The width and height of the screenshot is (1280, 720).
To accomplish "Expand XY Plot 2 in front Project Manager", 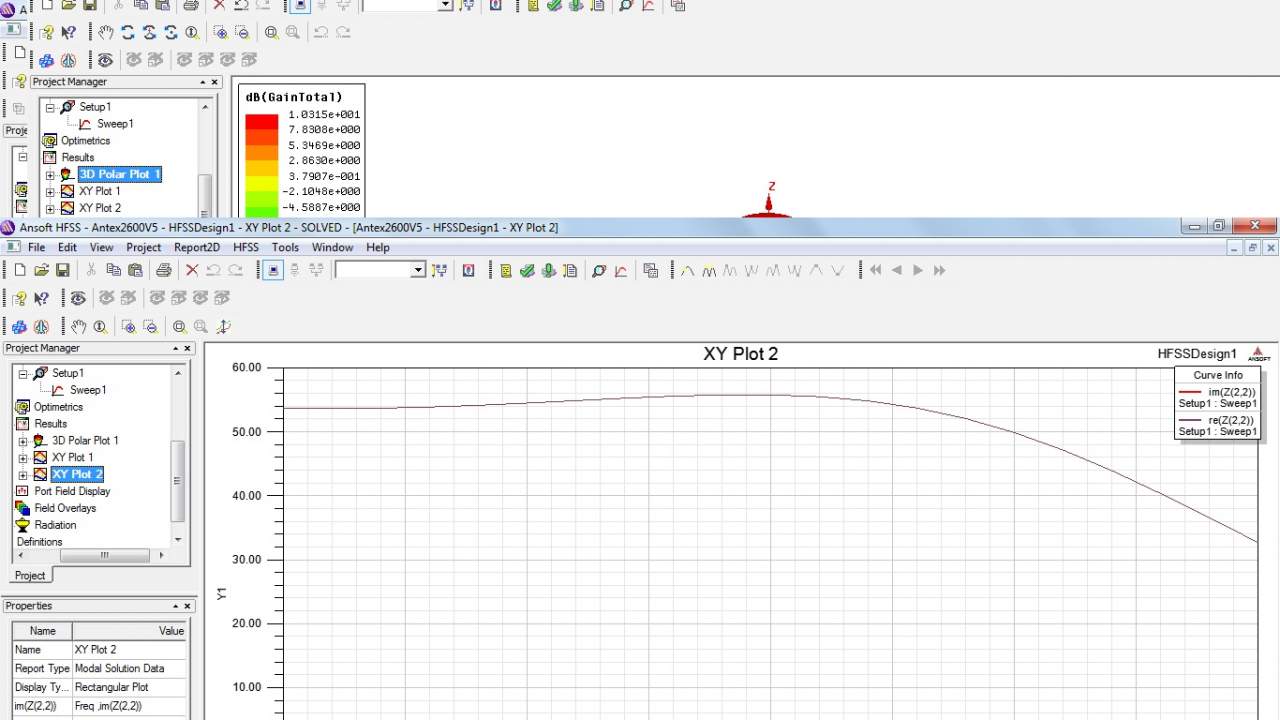I will pos(23,475).
